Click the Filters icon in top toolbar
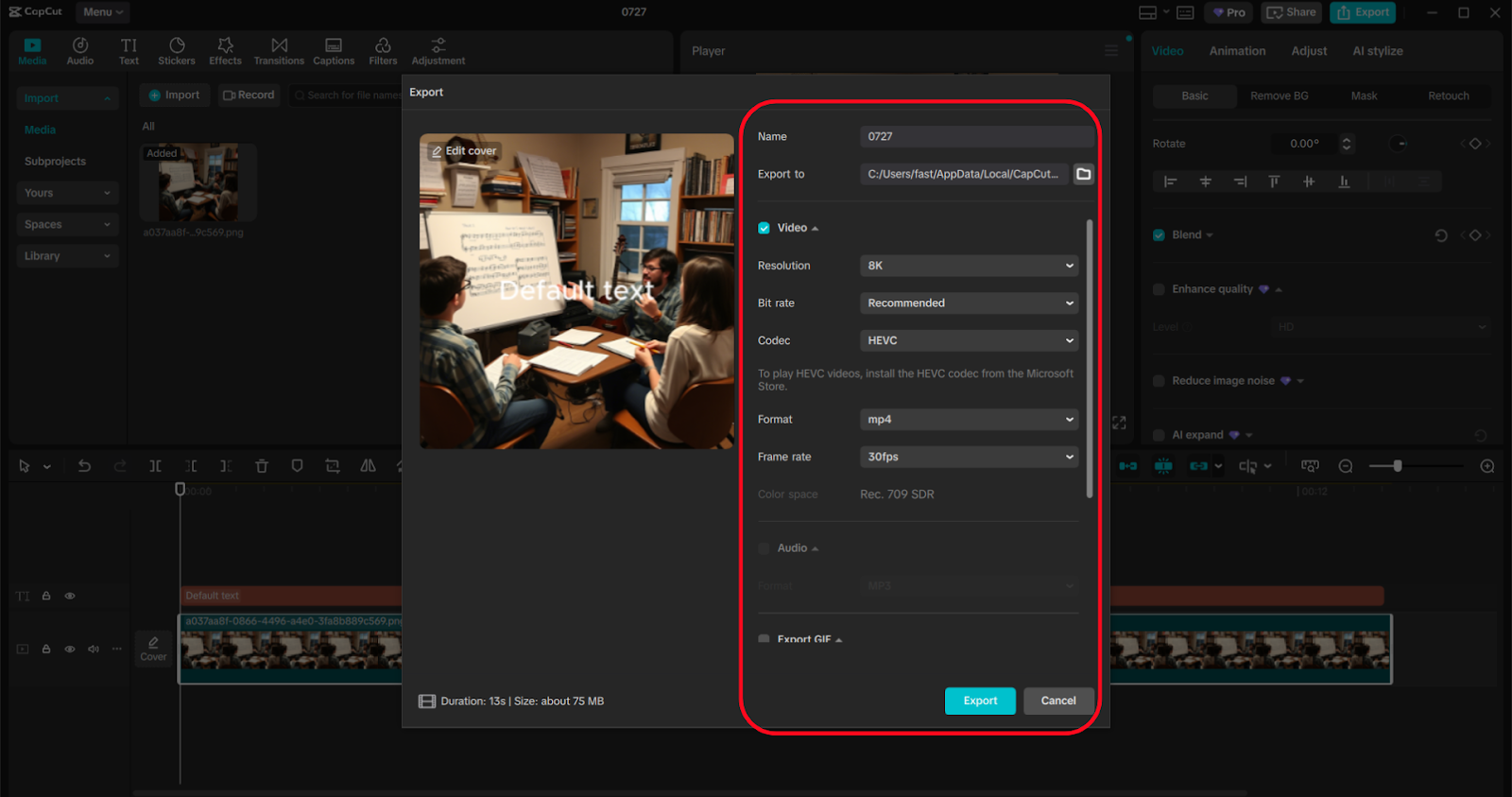 (x=383, y=51)
